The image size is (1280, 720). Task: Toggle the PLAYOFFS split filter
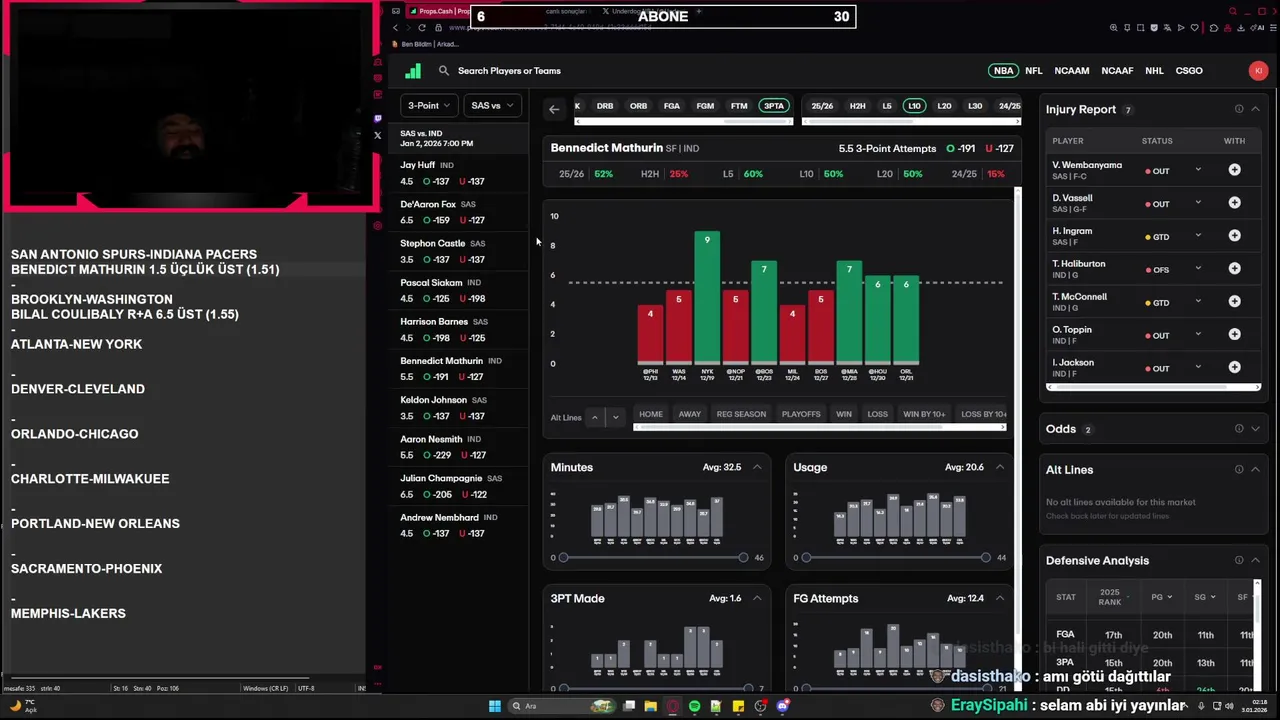pyautogui.click(x=801, y=414)
